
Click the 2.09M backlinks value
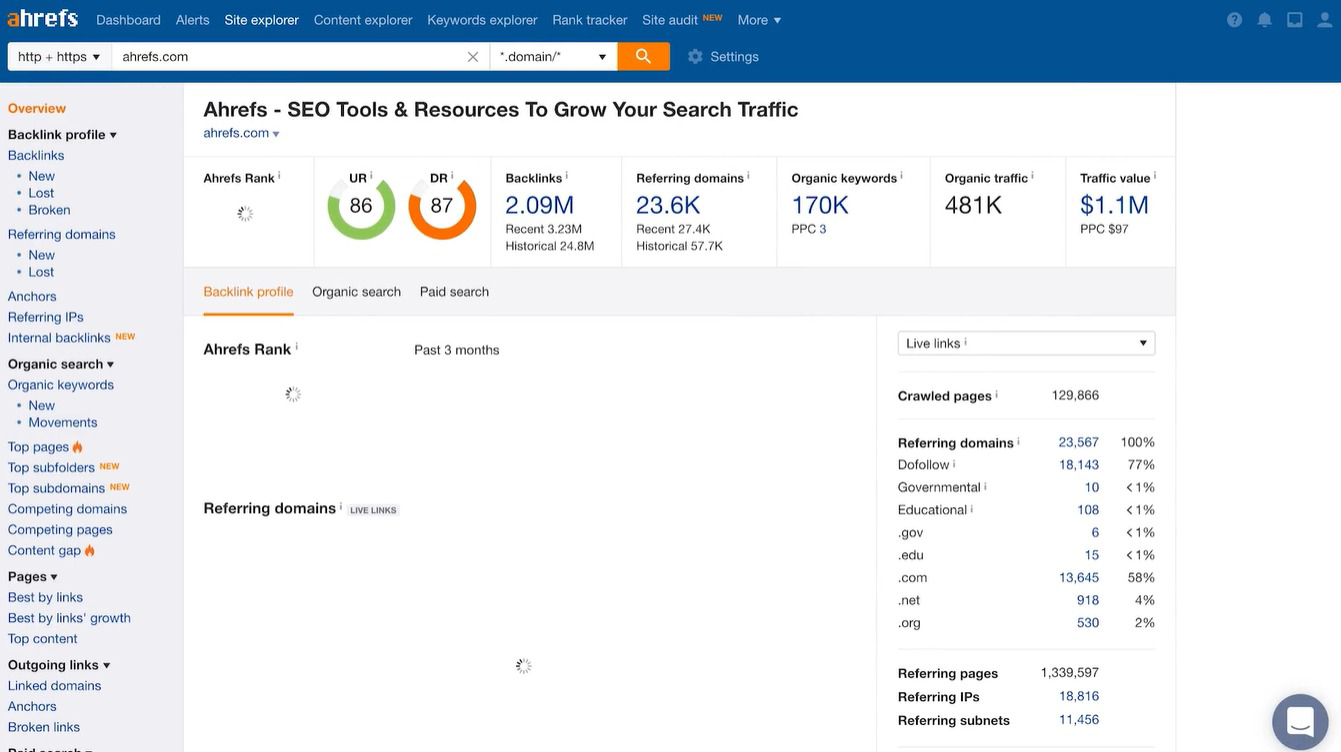[x=539, y=205]
